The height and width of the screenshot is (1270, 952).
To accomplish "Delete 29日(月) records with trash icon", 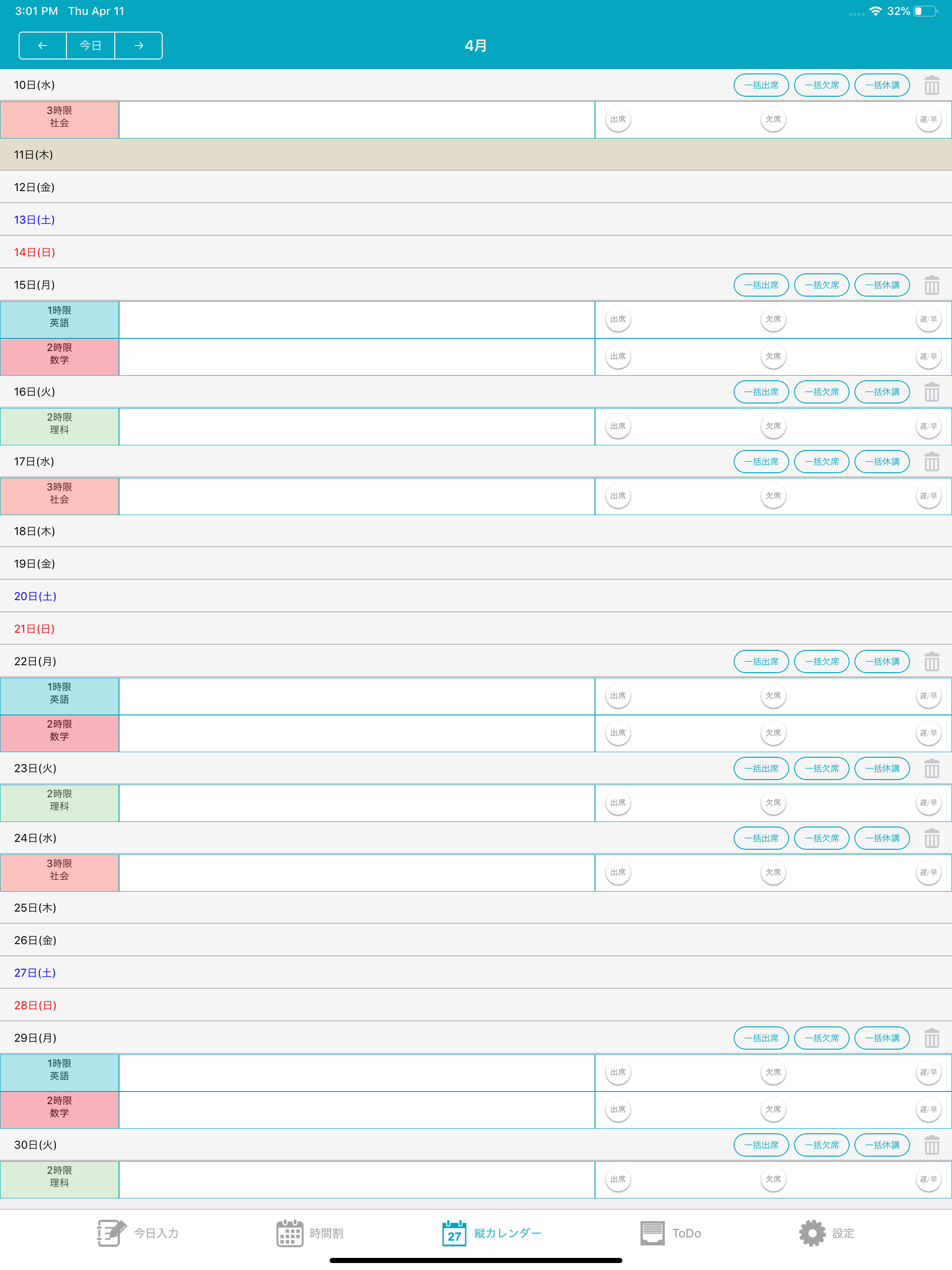I will (x=932, y=1038).
